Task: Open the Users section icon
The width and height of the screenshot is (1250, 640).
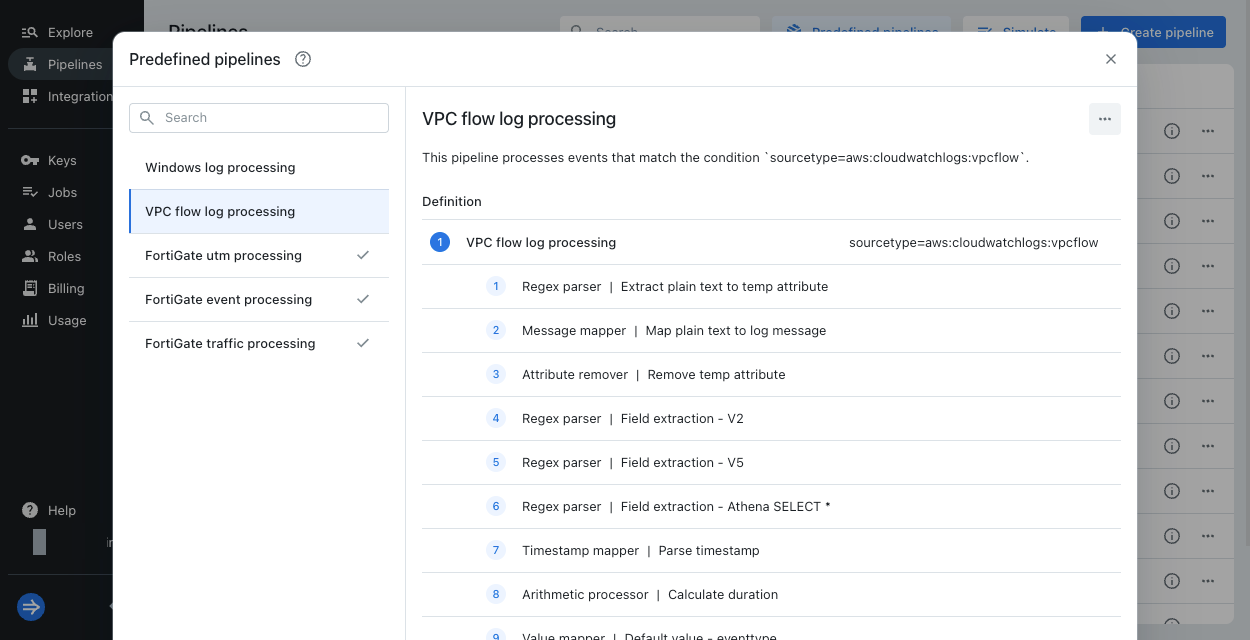Action: 30,224
